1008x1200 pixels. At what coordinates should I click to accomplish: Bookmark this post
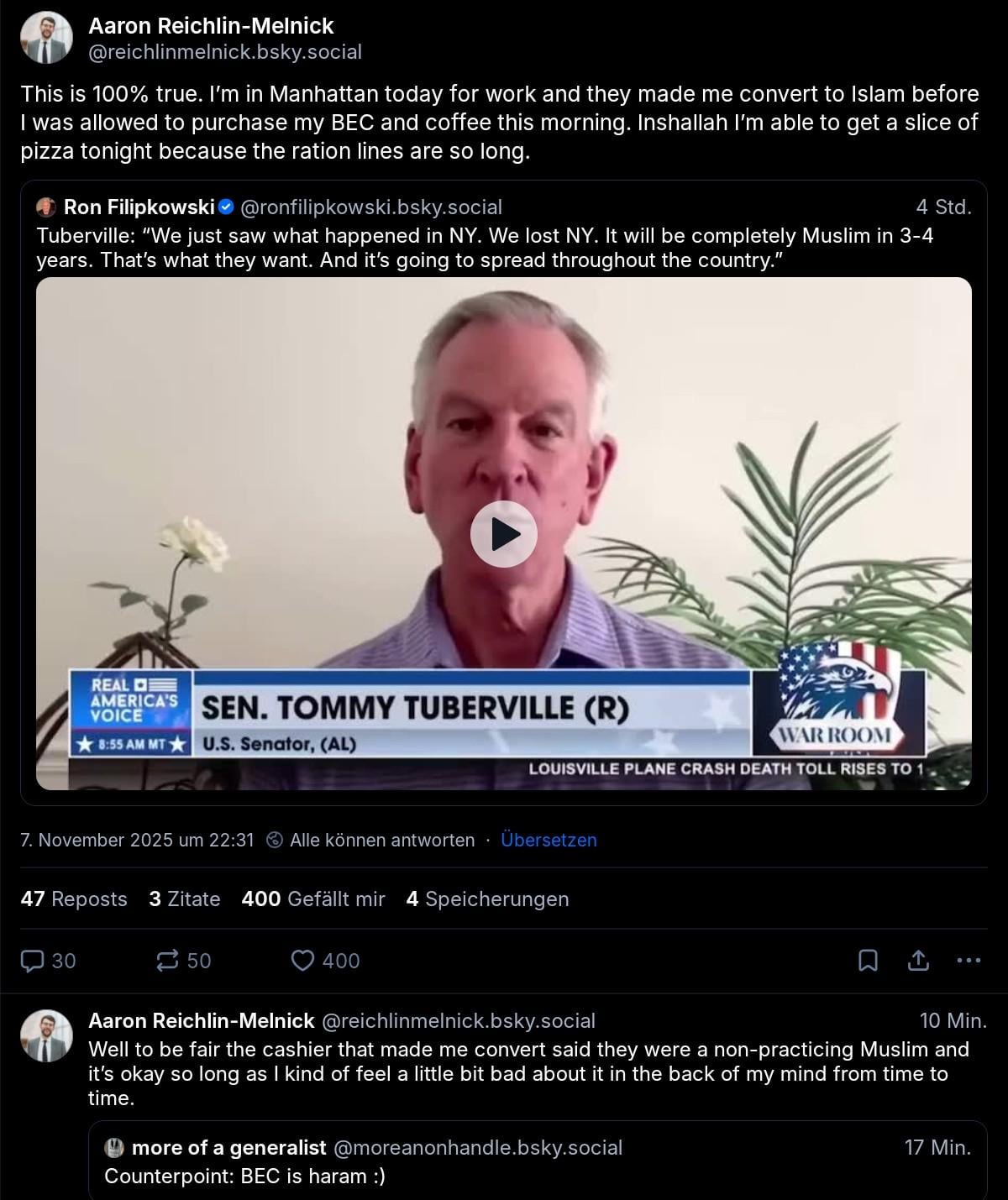click(x=869, y=961)
